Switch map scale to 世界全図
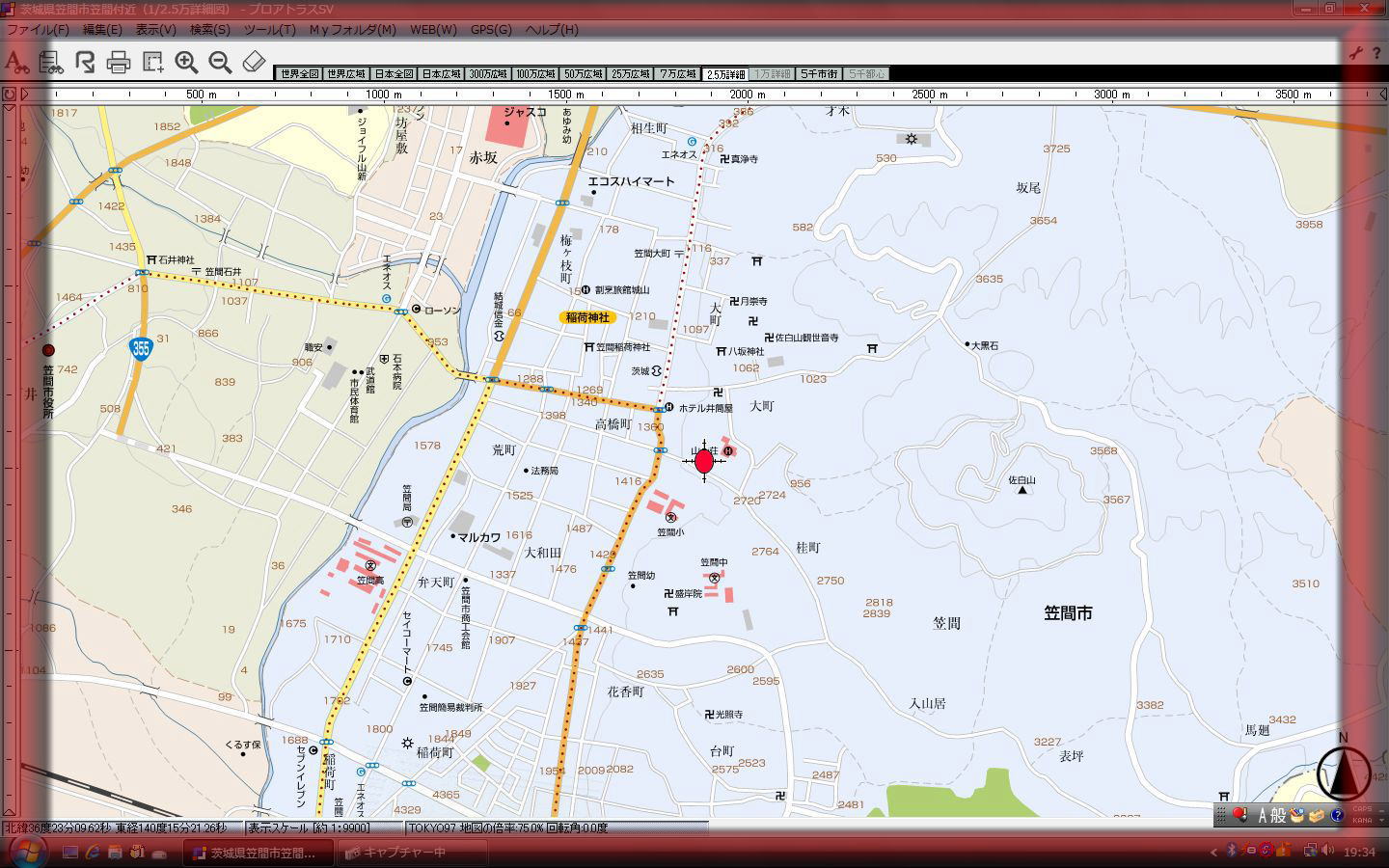1389x868 pixels. tap(298, 74)
